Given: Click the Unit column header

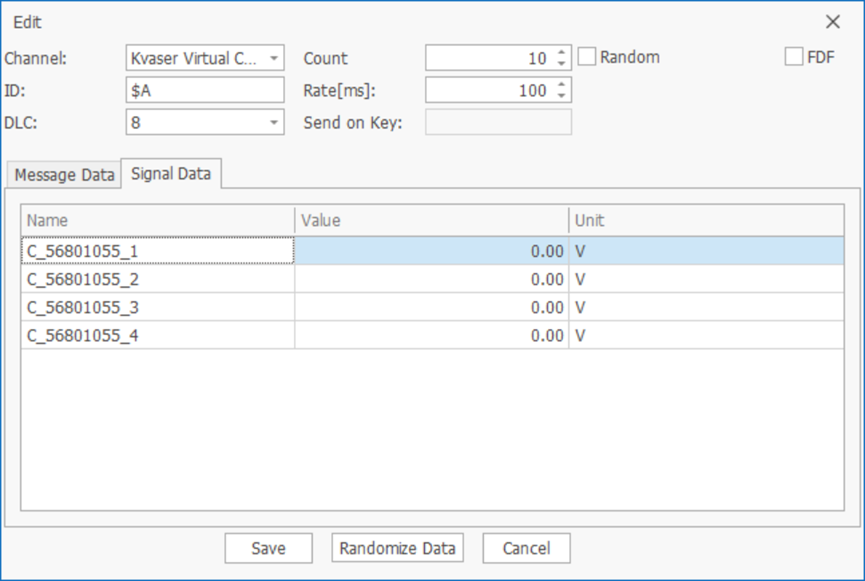Looking at the screenshot, I should (x=705, y=220).
